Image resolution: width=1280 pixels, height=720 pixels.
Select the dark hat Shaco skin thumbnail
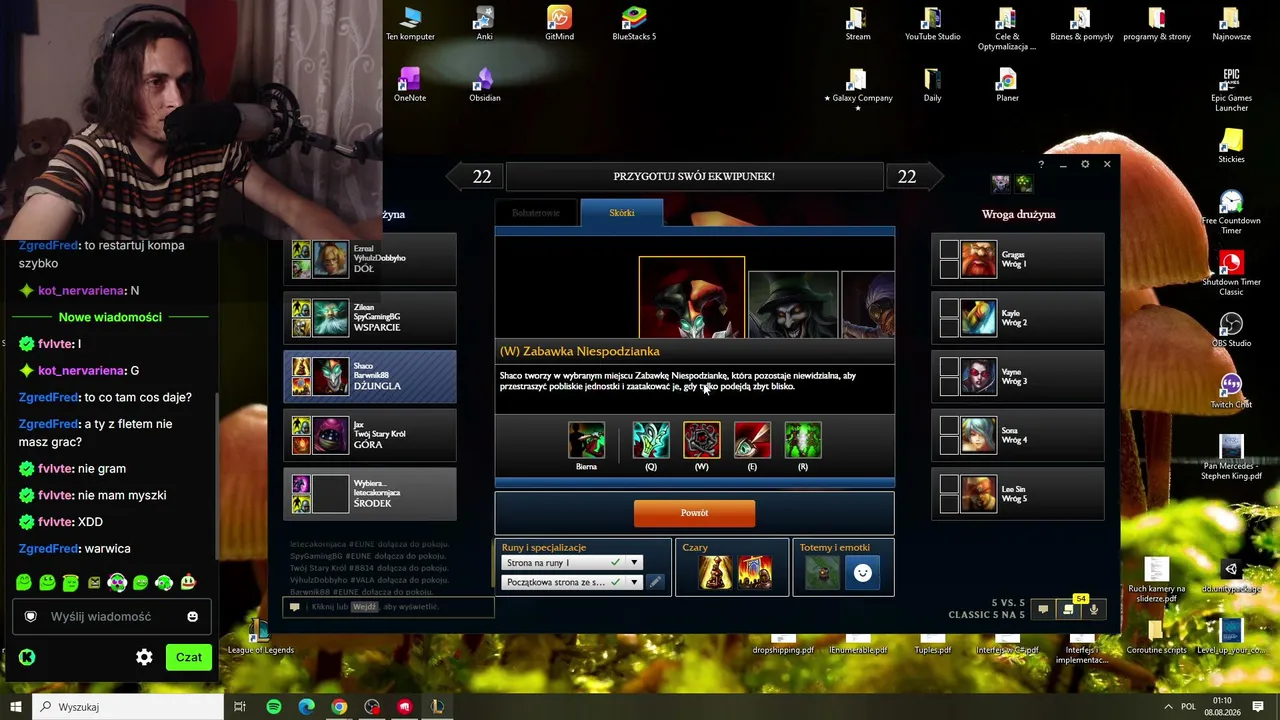(x=793, y=304)
